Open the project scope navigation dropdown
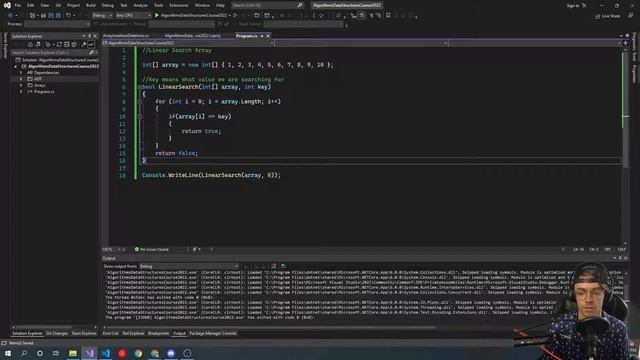Screen dimensions: 640x360 click(188, 43)
